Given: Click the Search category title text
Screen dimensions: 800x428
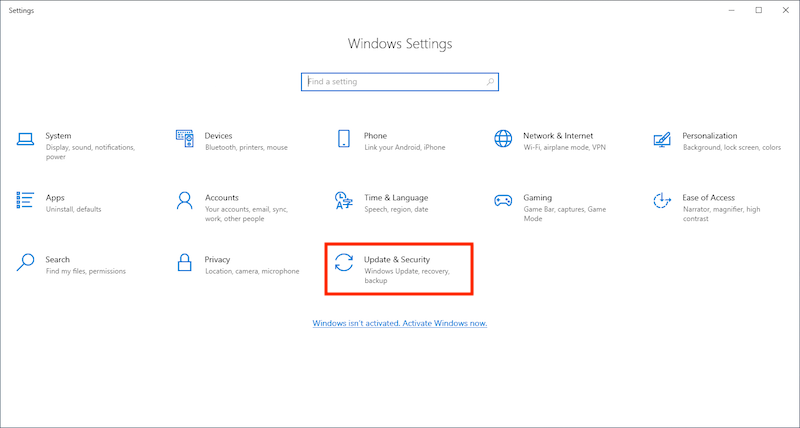Looking at the screenshot, I should (58, 259).
